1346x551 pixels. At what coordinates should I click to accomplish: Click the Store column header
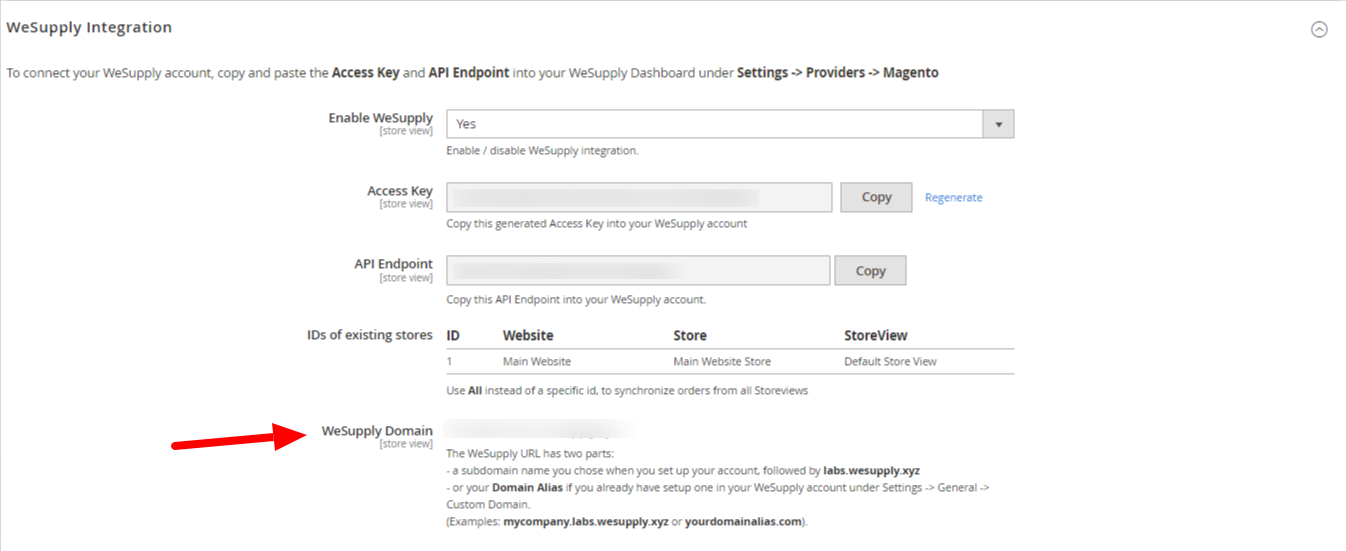coord(690,336)
